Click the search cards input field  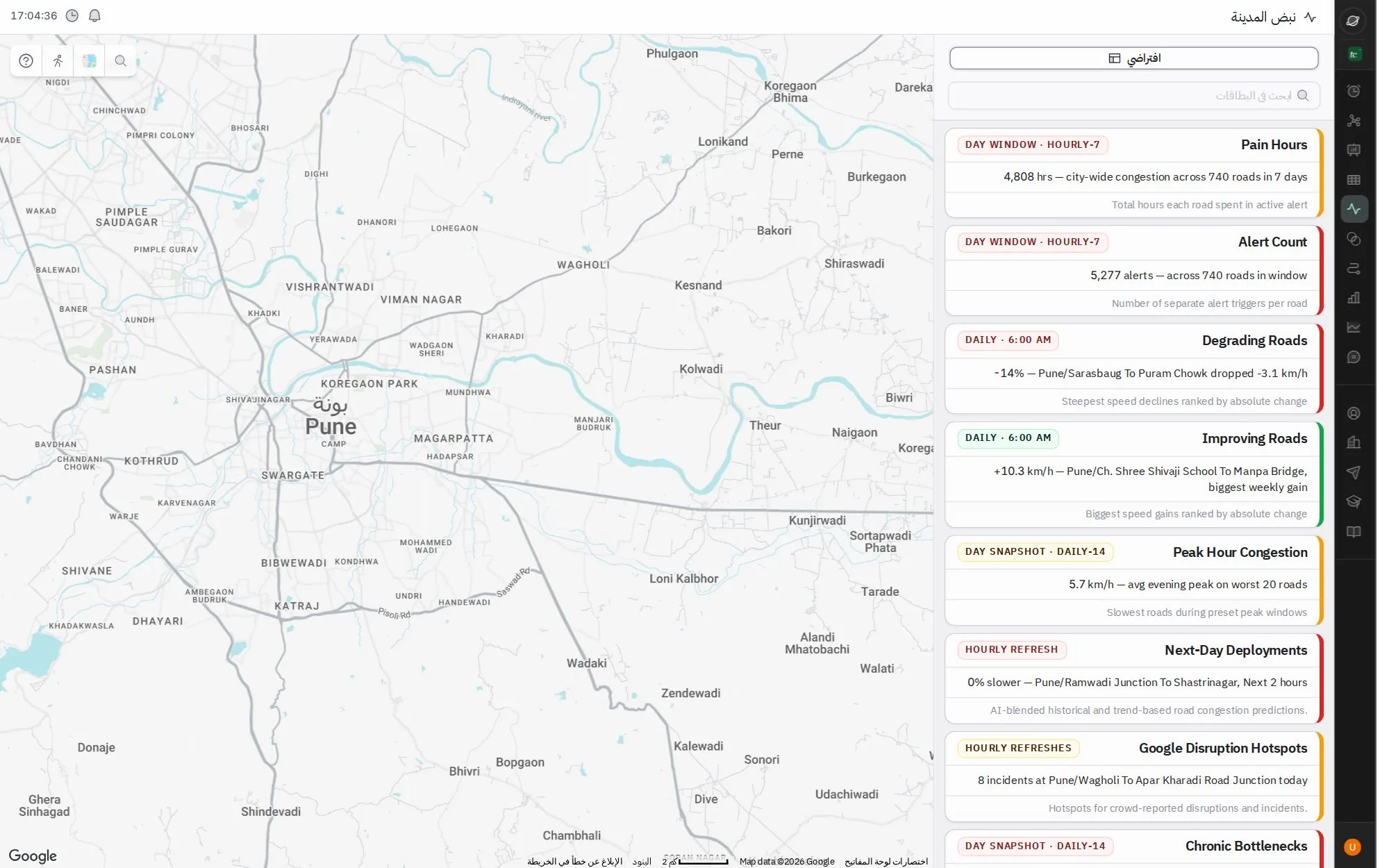point(1133,95)
